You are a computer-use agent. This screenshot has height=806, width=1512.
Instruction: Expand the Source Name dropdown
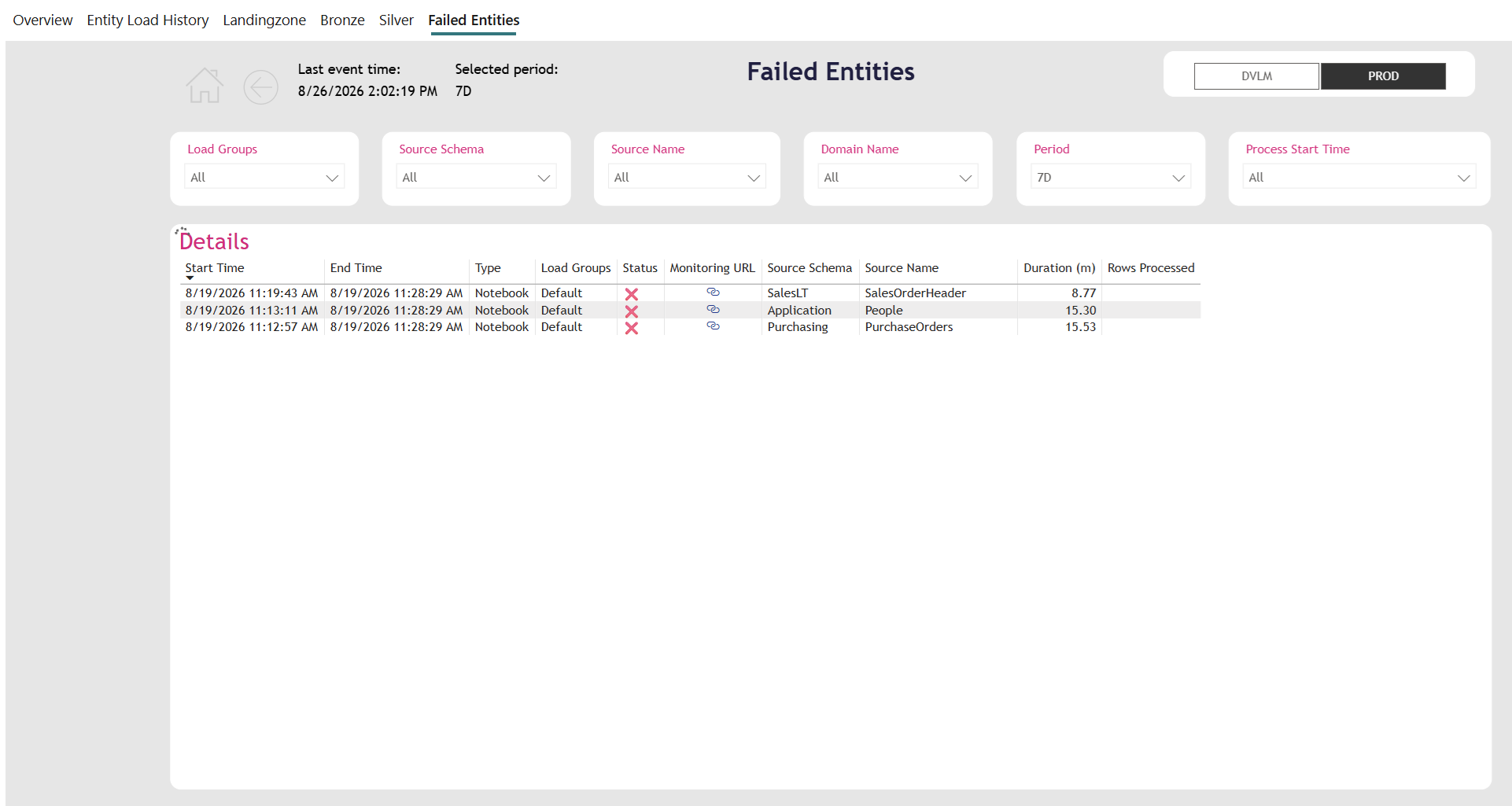pos(687,177)
